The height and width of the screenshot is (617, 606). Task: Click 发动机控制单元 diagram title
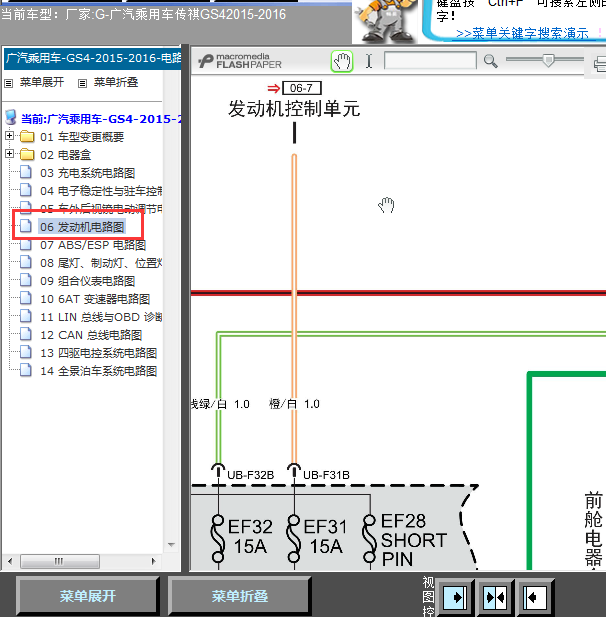click(294, 109)
